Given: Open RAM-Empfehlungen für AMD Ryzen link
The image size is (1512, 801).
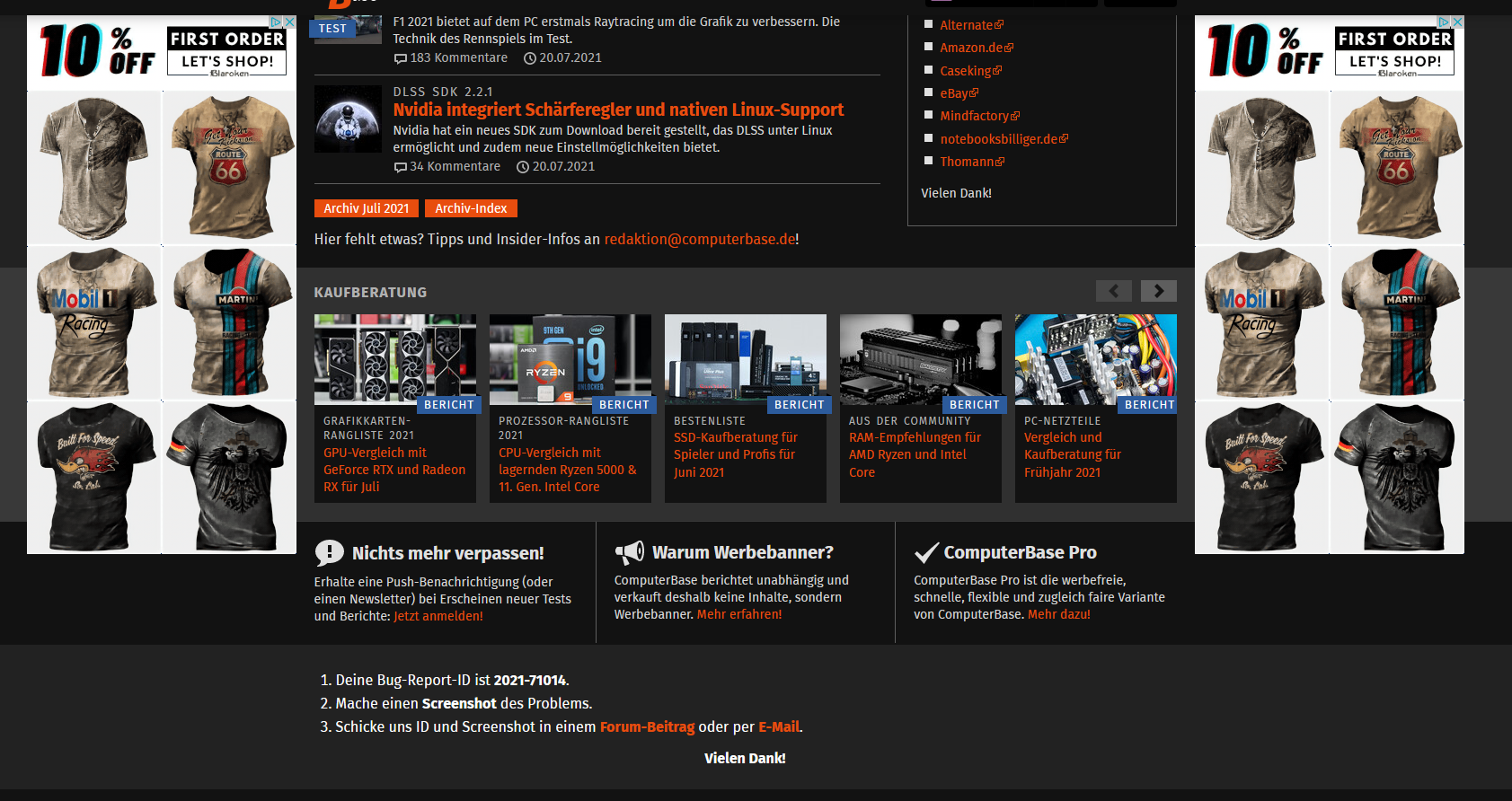Looking at the screenshot, I should (915, 454).
